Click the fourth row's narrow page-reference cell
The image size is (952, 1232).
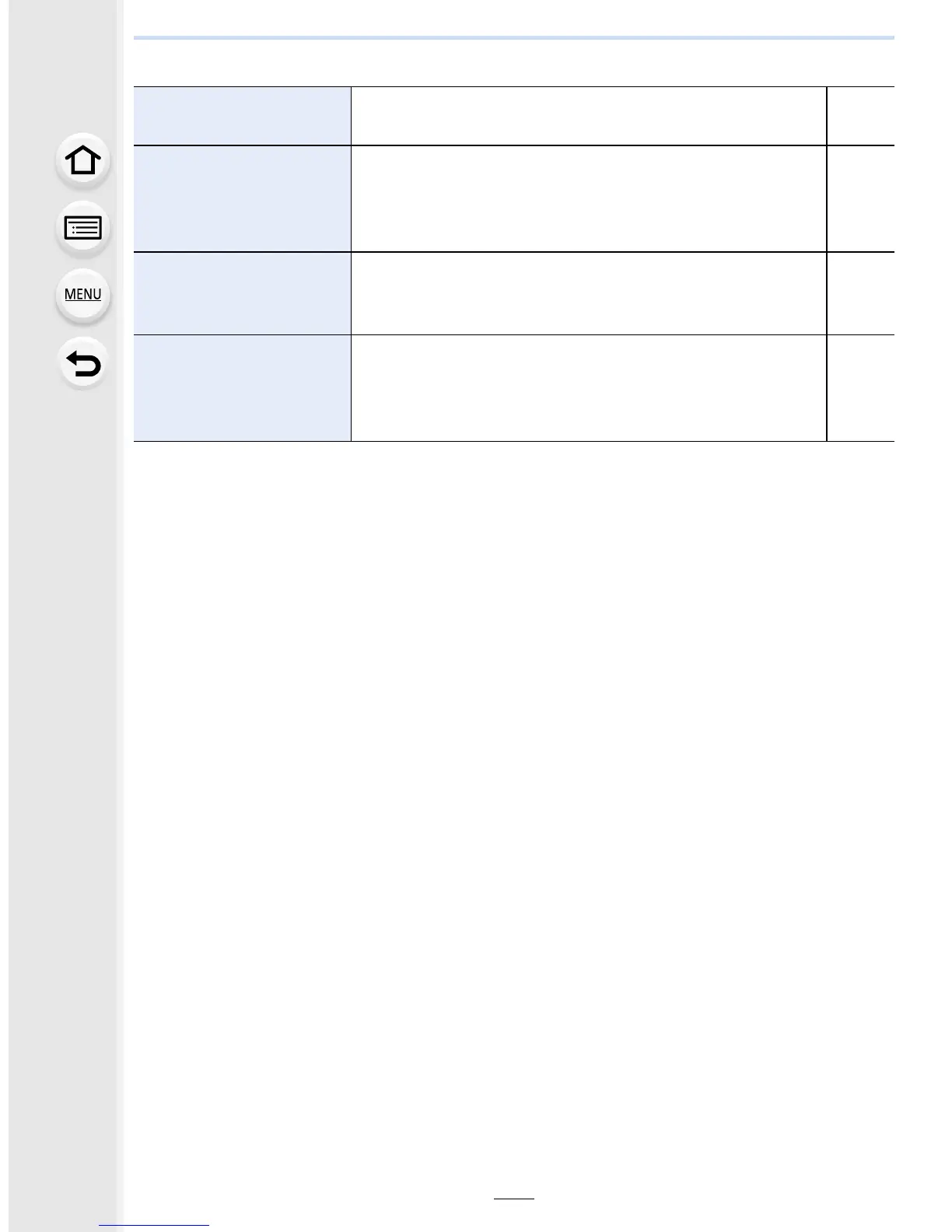[861, 388]
